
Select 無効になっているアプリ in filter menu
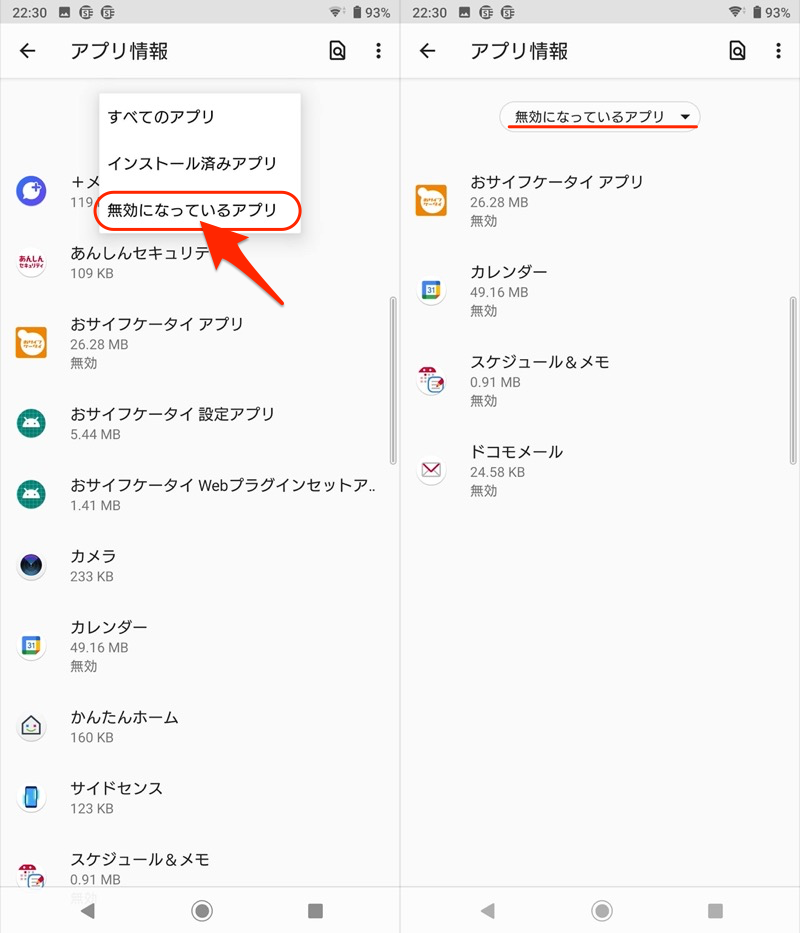198,211
